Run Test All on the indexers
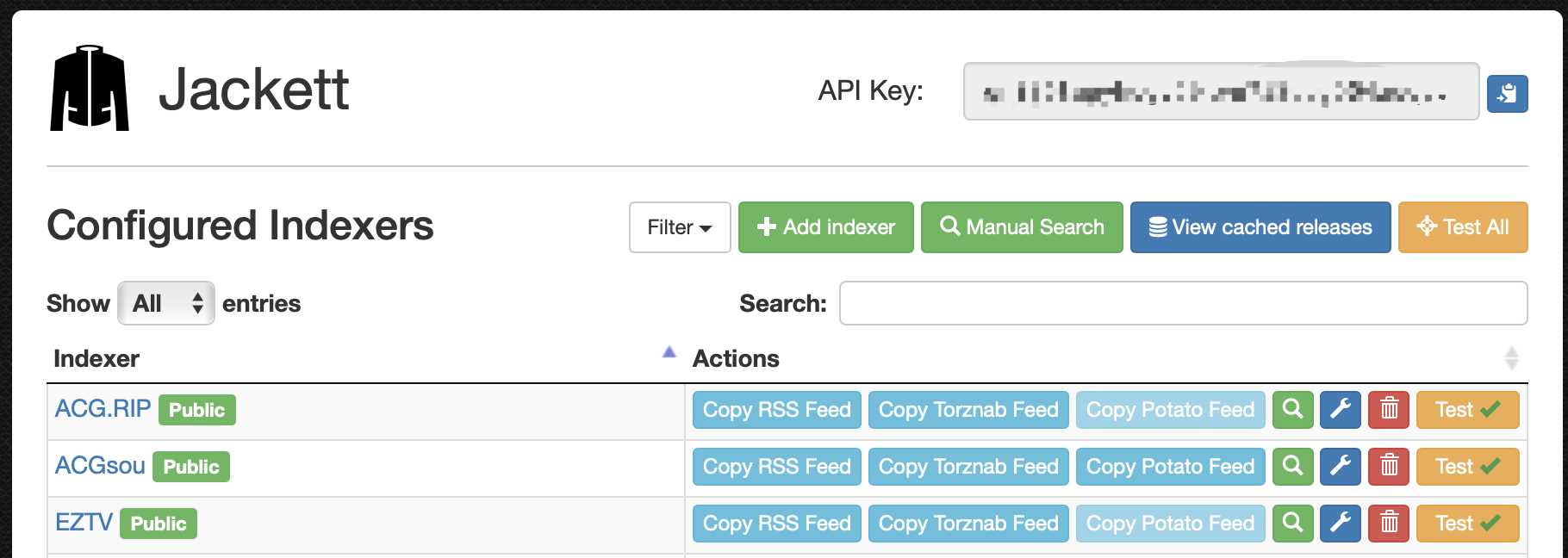 pos(1462,227)
